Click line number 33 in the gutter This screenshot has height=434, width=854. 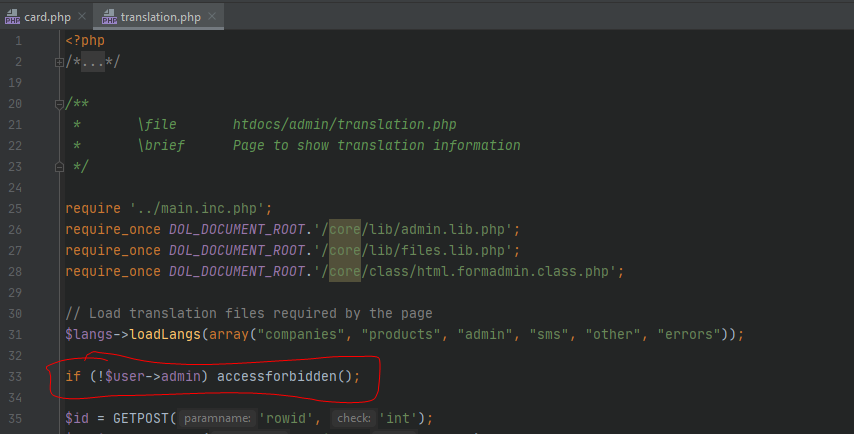tap(15, 376)
